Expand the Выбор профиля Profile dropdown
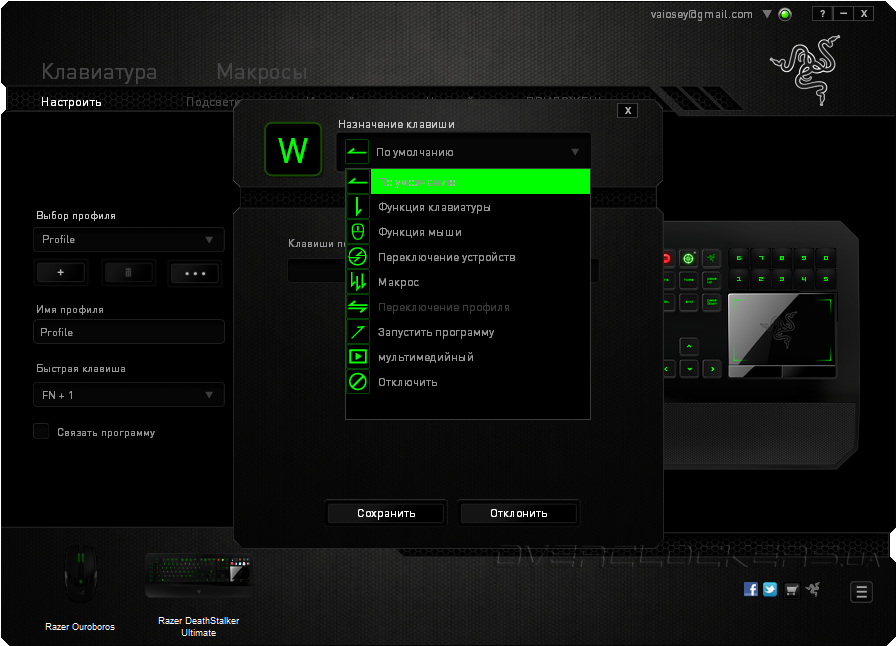Screen dimensions: 896x646 tap(129, 240)
